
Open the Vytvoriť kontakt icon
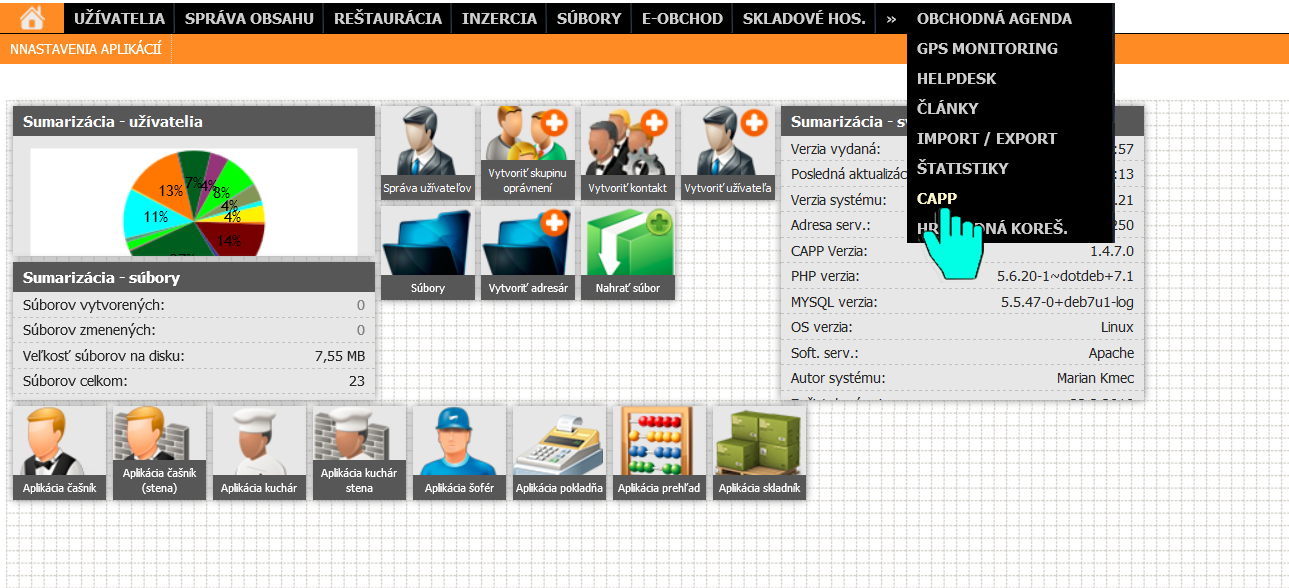(627, 152)
